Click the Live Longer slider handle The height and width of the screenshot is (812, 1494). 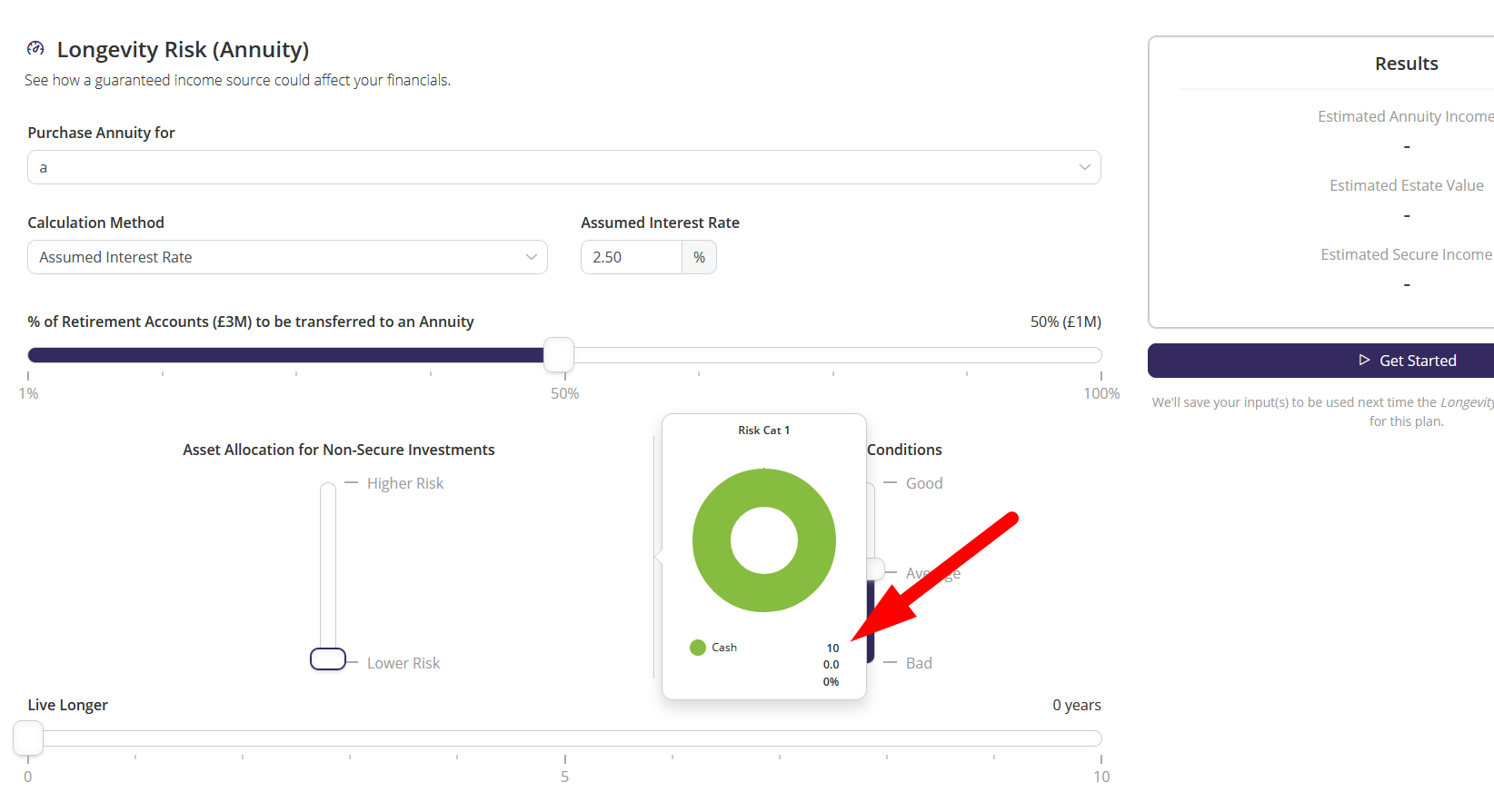point(28,738)
